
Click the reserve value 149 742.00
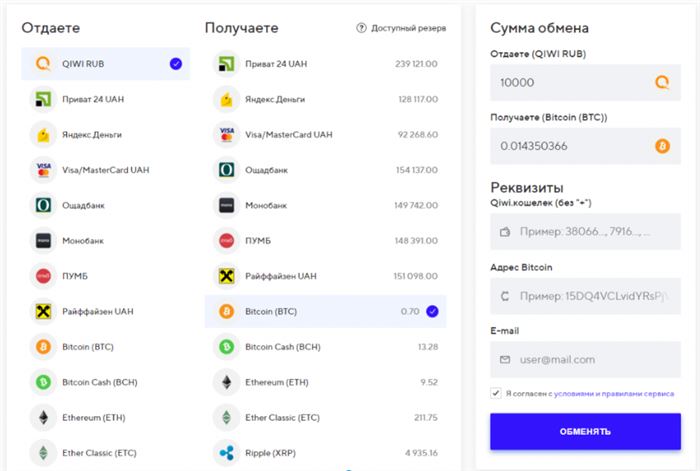pyautogui.click(x=416, y=205)
